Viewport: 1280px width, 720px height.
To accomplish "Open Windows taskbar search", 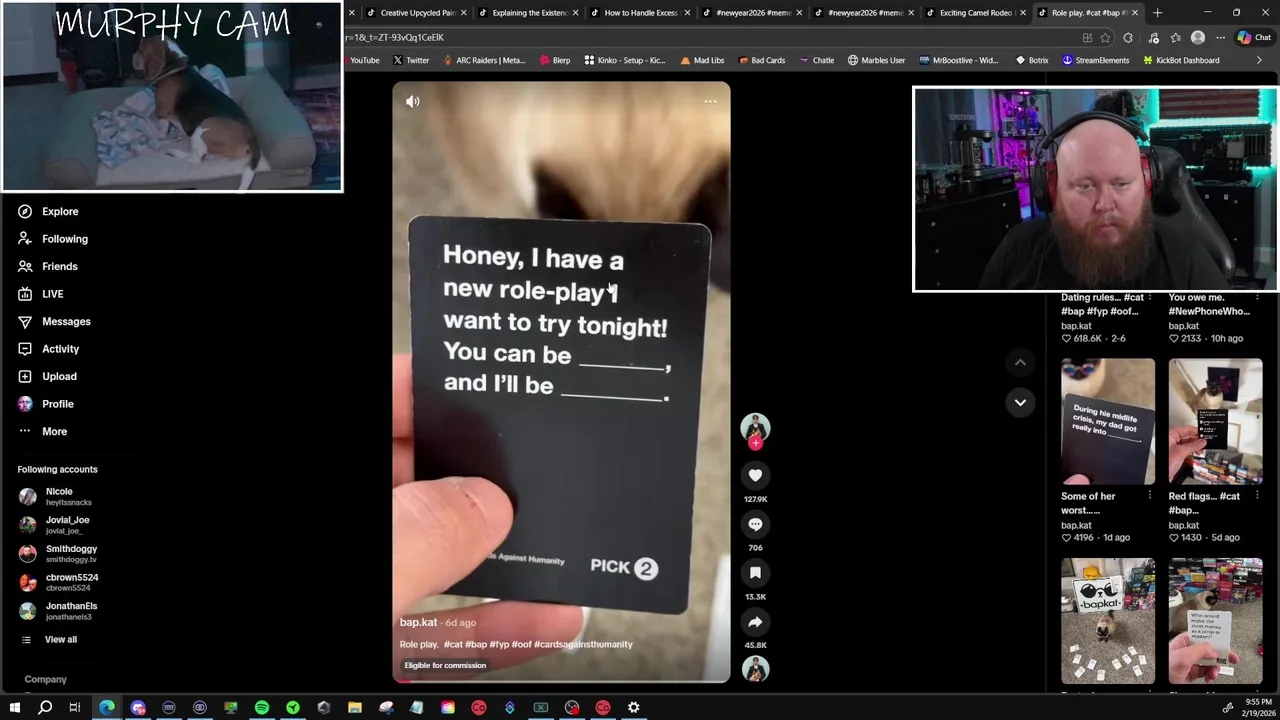I will [45, 708].
